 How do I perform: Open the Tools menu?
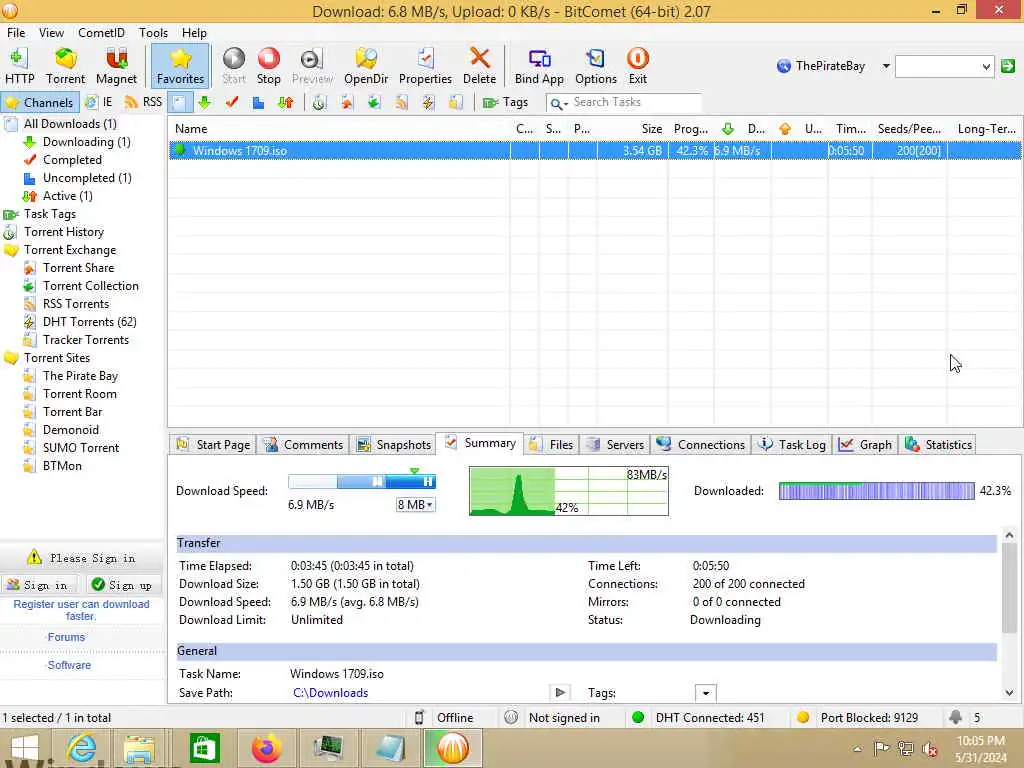click(153, 33)
